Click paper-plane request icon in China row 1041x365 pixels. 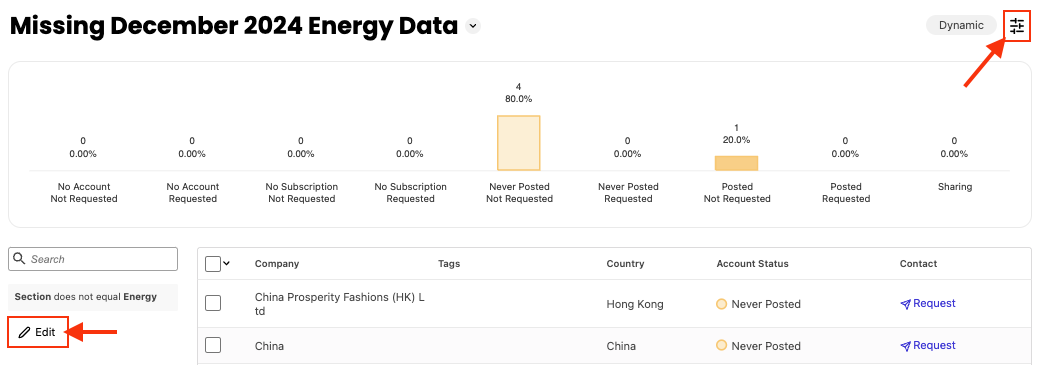click(905, 346)
